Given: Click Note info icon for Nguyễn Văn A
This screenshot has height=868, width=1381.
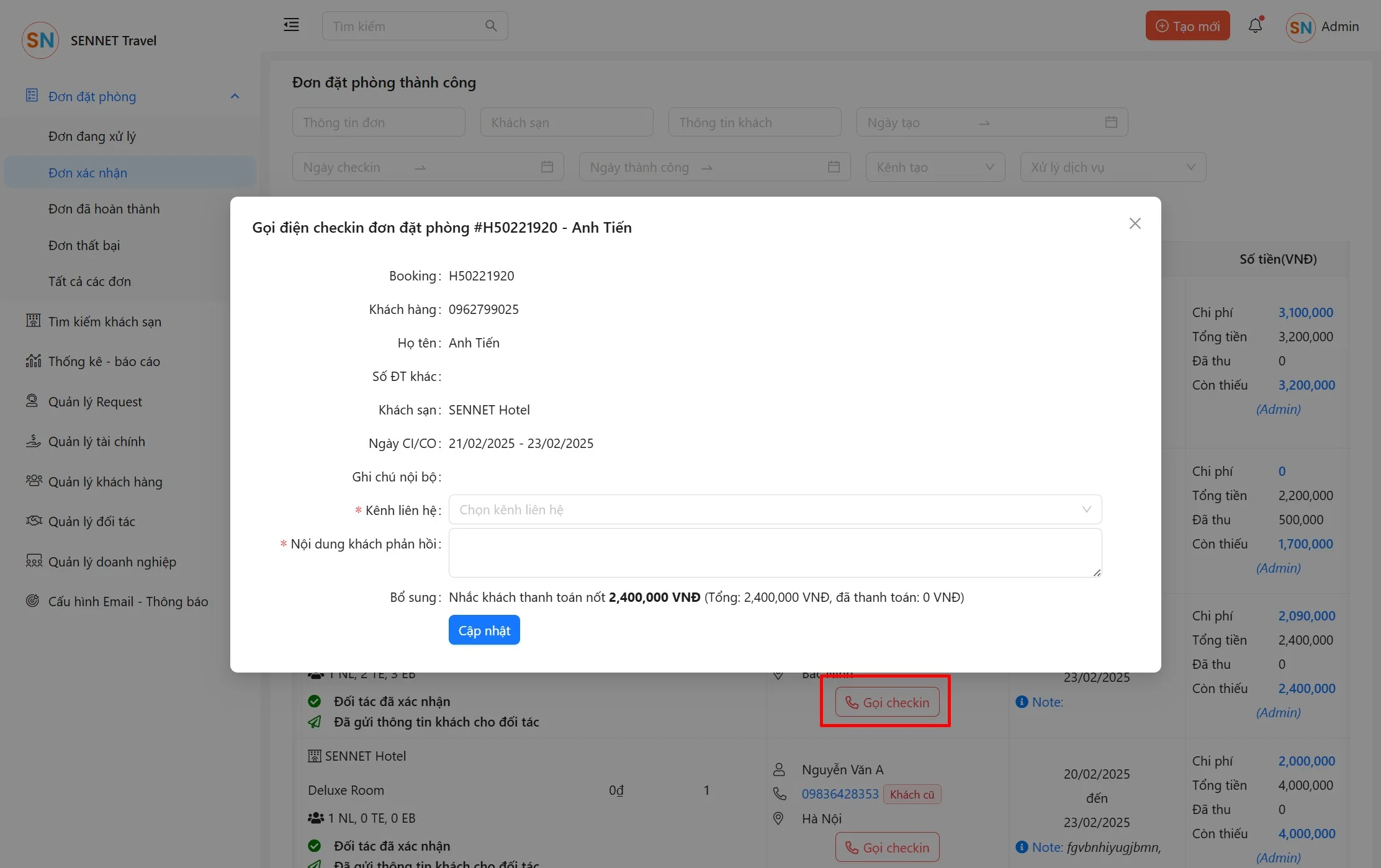Looking at the screenshot, I should 1022,847.
